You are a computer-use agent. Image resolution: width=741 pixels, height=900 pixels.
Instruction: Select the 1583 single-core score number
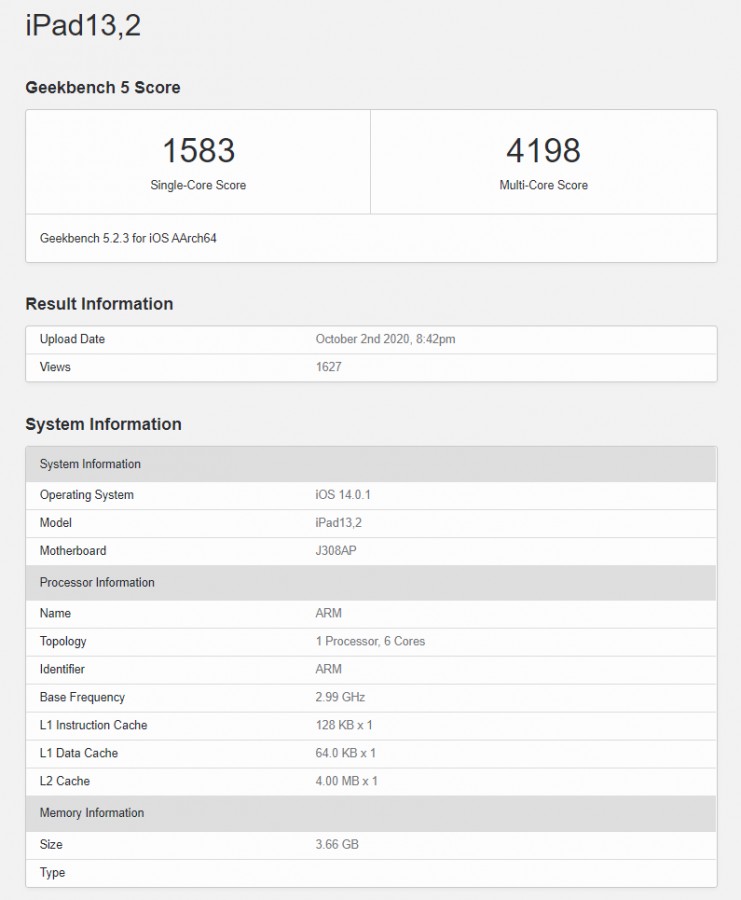pos(198,151)
